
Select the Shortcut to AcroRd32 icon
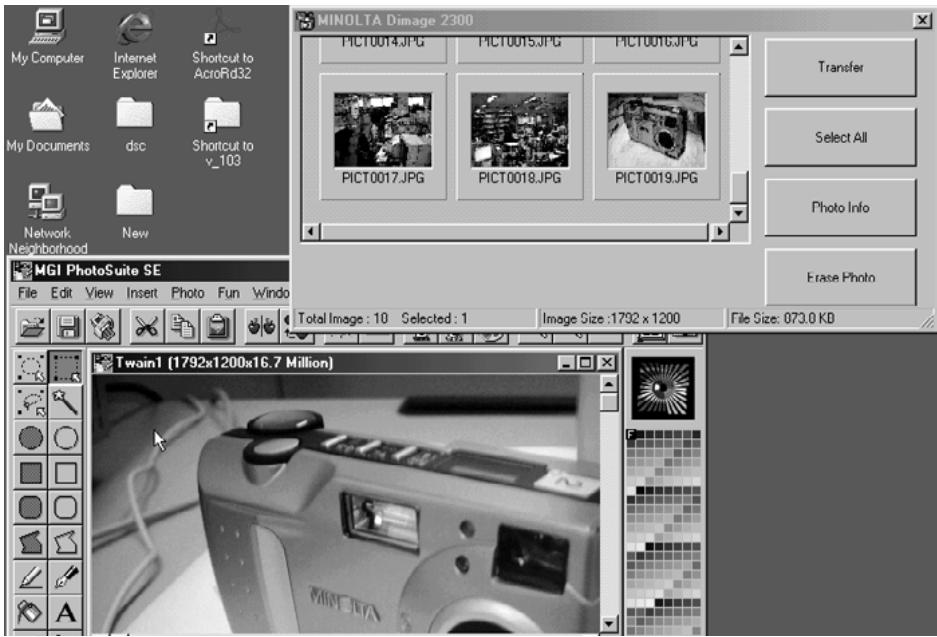point(223,45)
